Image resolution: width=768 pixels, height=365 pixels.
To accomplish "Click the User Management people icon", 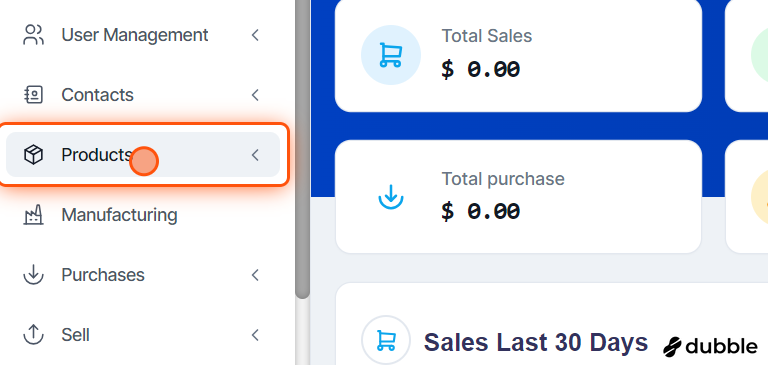I will [x=33, y=35].
